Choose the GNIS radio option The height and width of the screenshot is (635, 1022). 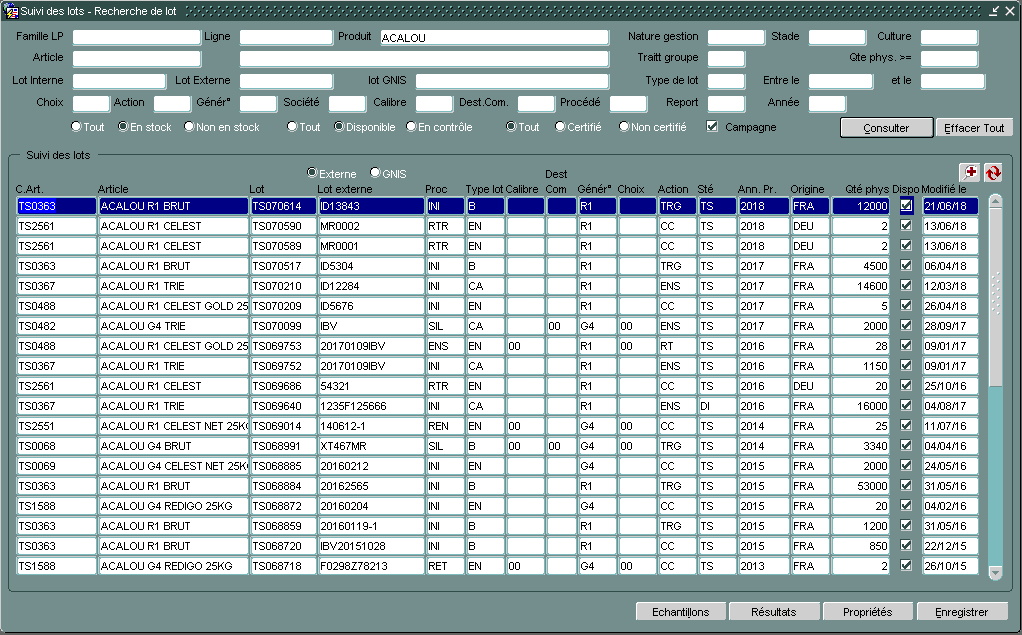tap(375, 173)
